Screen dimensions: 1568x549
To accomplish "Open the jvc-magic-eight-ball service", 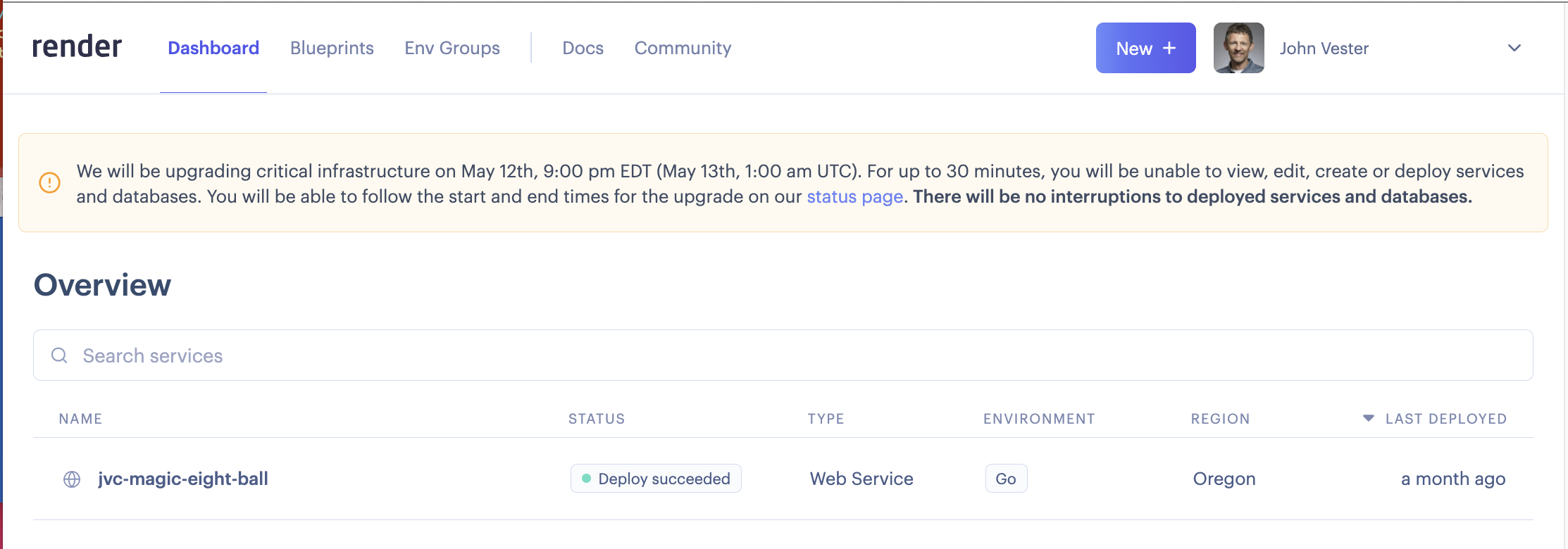I will (183, 479).
